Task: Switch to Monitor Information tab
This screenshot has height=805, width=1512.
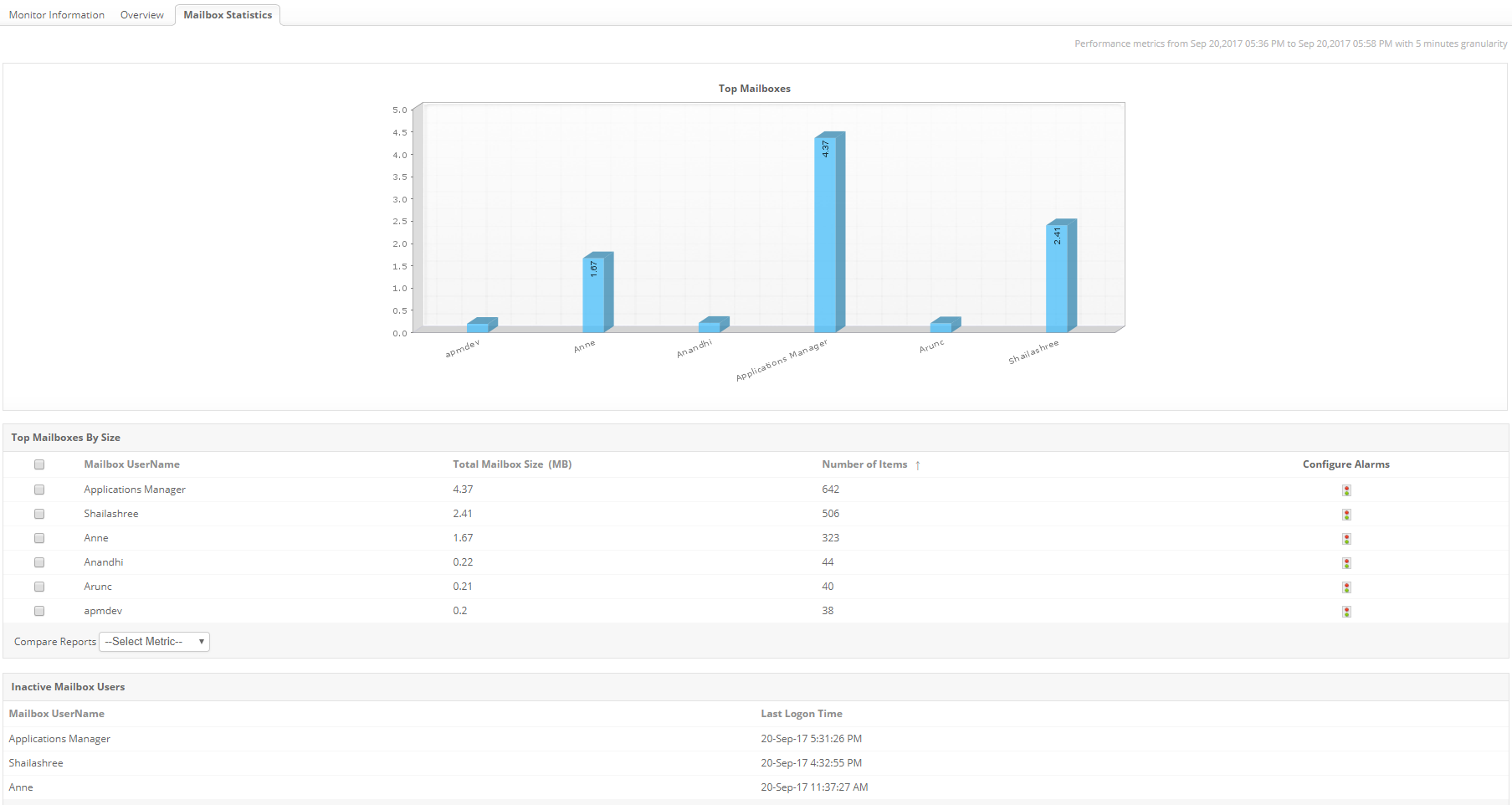Action: pyautogui.click(x=57, y=15)
